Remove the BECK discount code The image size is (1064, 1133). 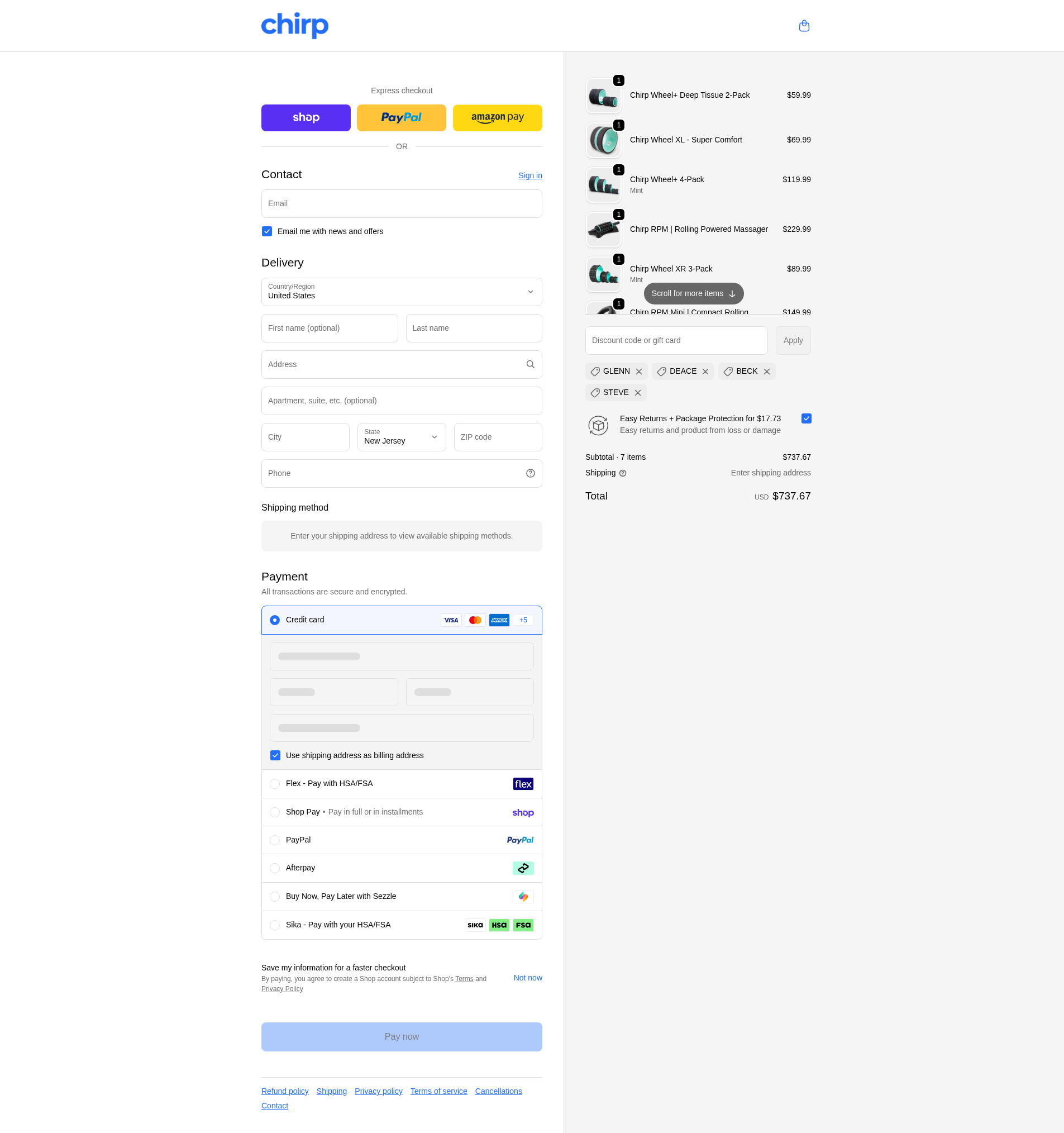click(x=766, y=372)
